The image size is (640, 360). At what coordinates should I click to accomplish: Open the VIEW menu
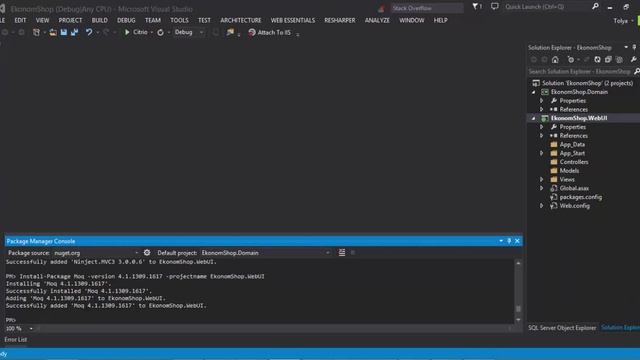[x=42, y=20]
